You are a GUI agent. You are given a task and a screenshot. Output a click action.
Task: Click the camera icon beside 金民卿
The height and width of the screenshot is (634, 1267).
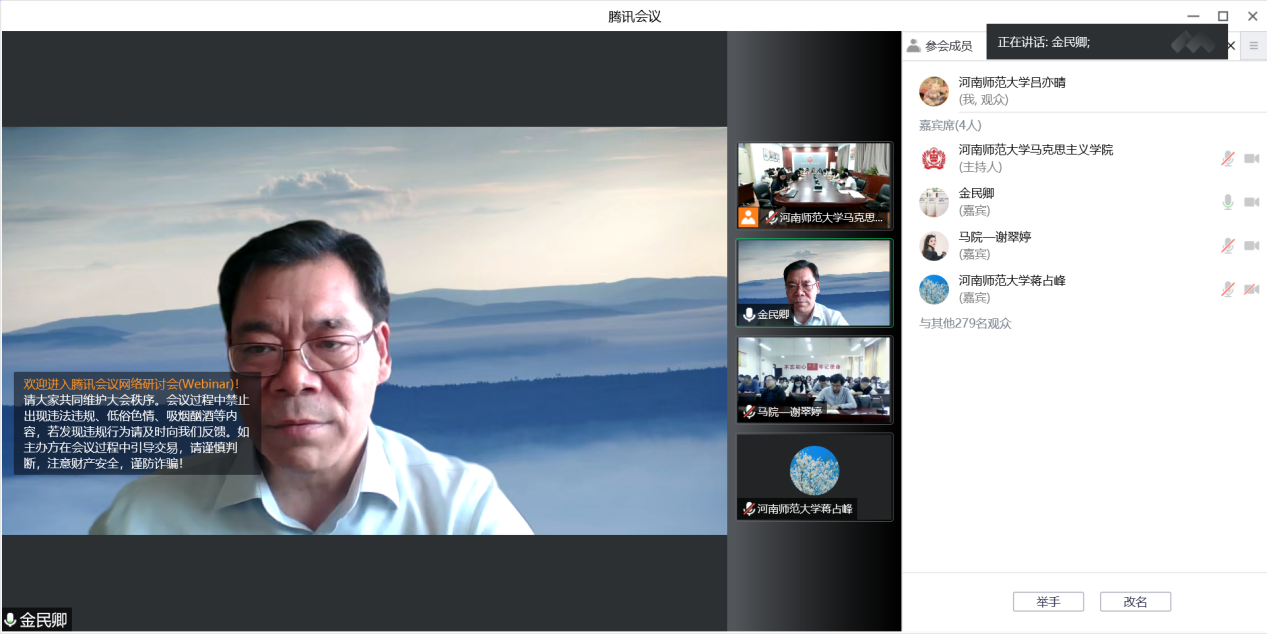pos(1251,202)
